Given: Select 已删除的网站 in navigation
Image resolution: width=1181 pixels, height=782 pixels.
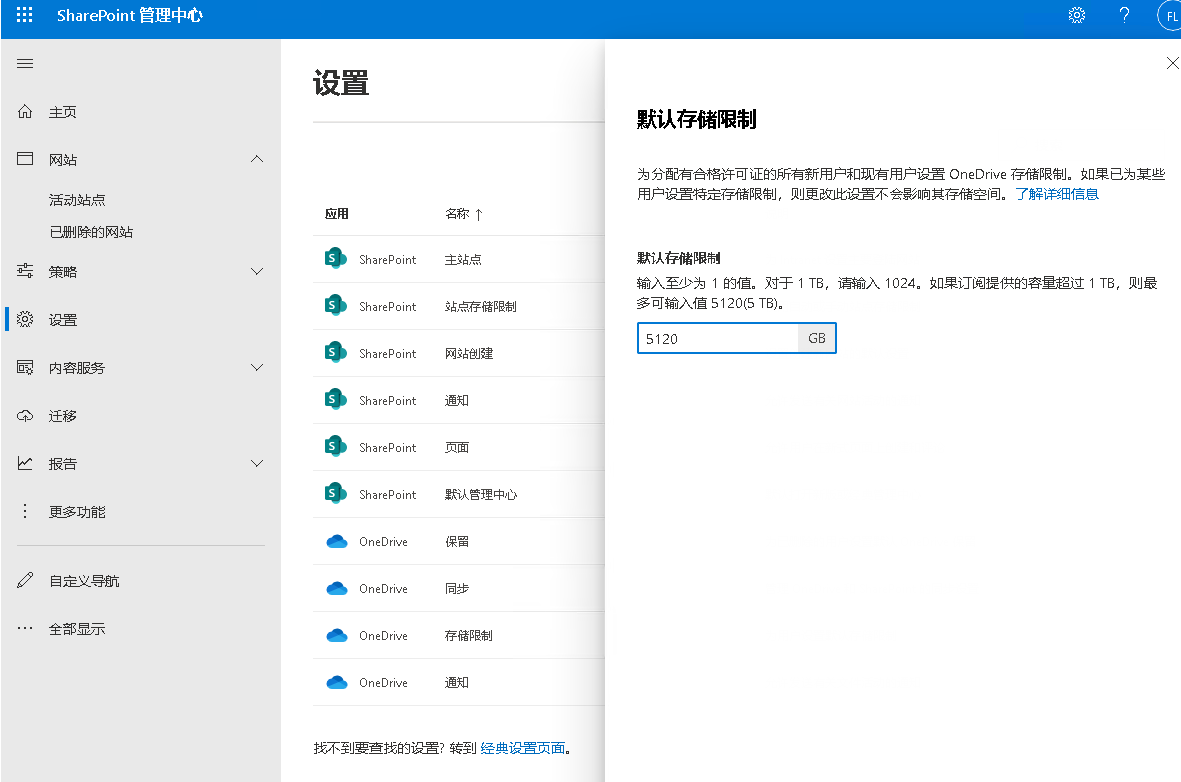Looking at the screenshot, I should click(x=91, y=232).
